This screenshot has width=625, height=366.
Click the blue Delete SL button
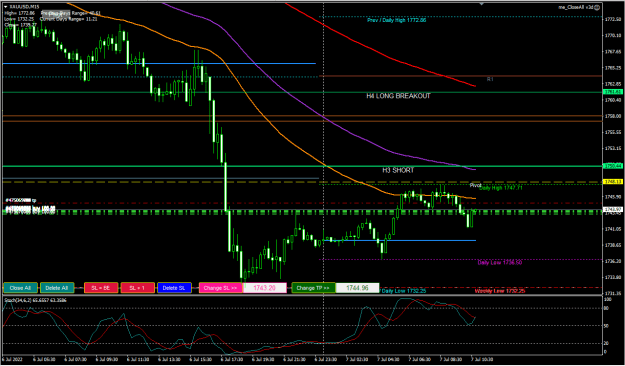[x=175, y=288]
